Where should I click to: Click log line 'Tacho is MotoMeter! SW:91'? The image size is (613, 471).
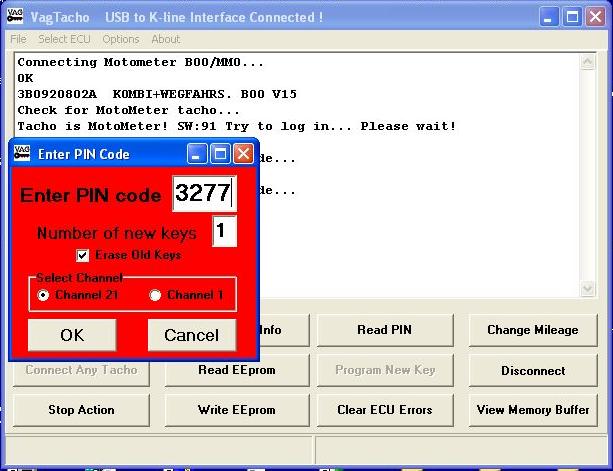[x=117, y=126]
